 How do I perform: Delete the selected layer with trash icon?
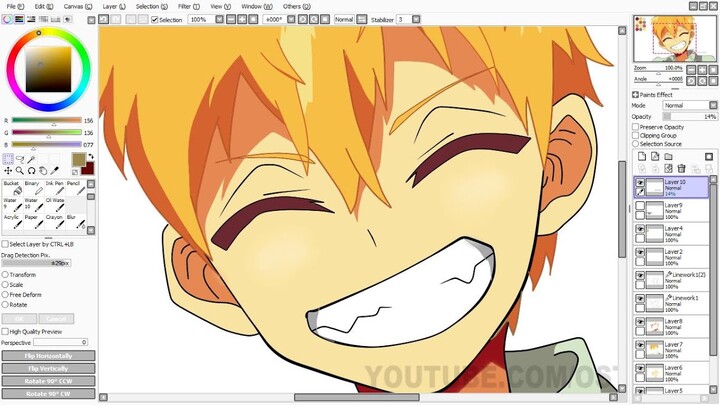tap(681, 169)
